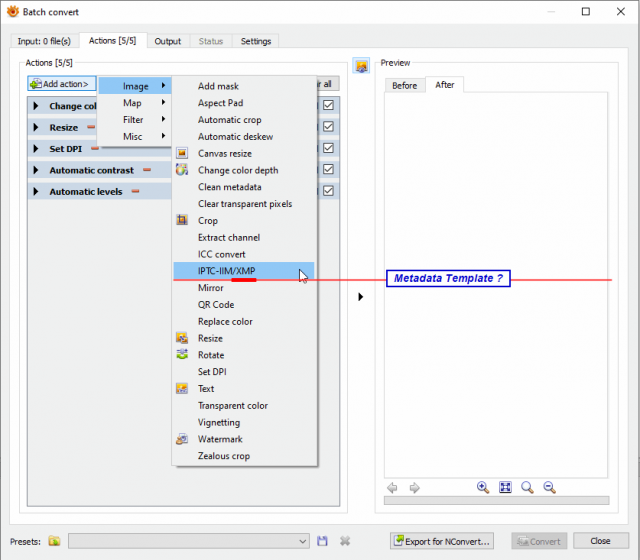The width and height of the screenshot is (640, 560).
Task: Click the Export for NConvert button
Action: click(442, 541)
